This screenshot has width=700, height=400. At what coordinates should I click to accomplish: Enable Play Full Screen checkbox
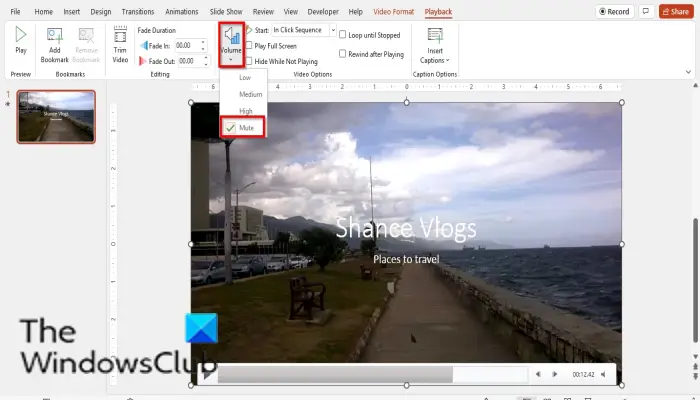pos(249,46)
